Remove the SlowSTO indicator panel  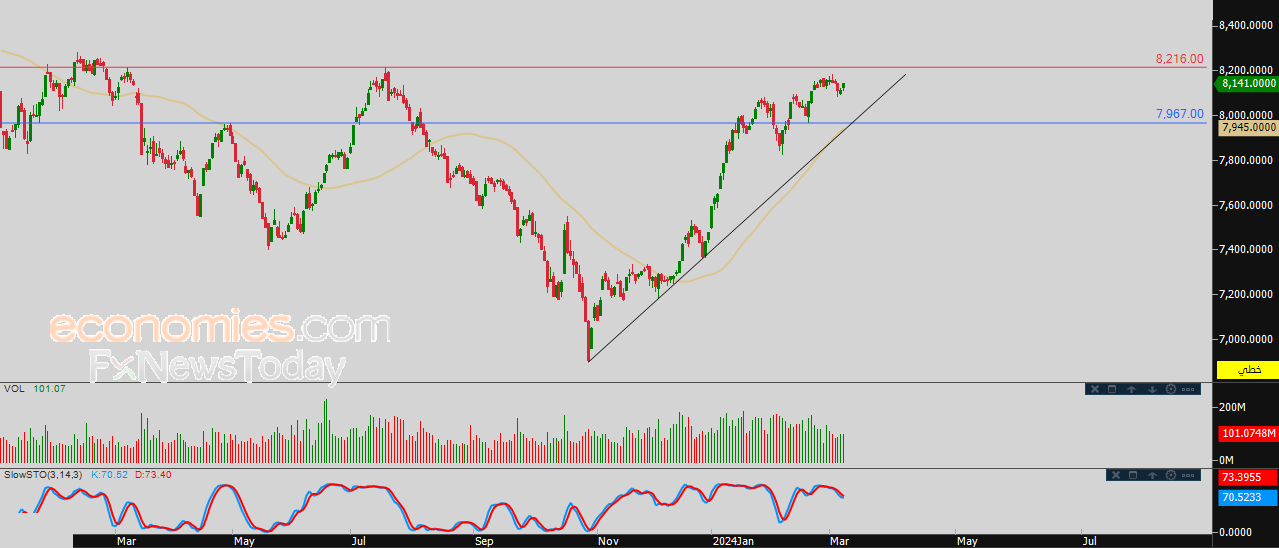coord(1116,475)
